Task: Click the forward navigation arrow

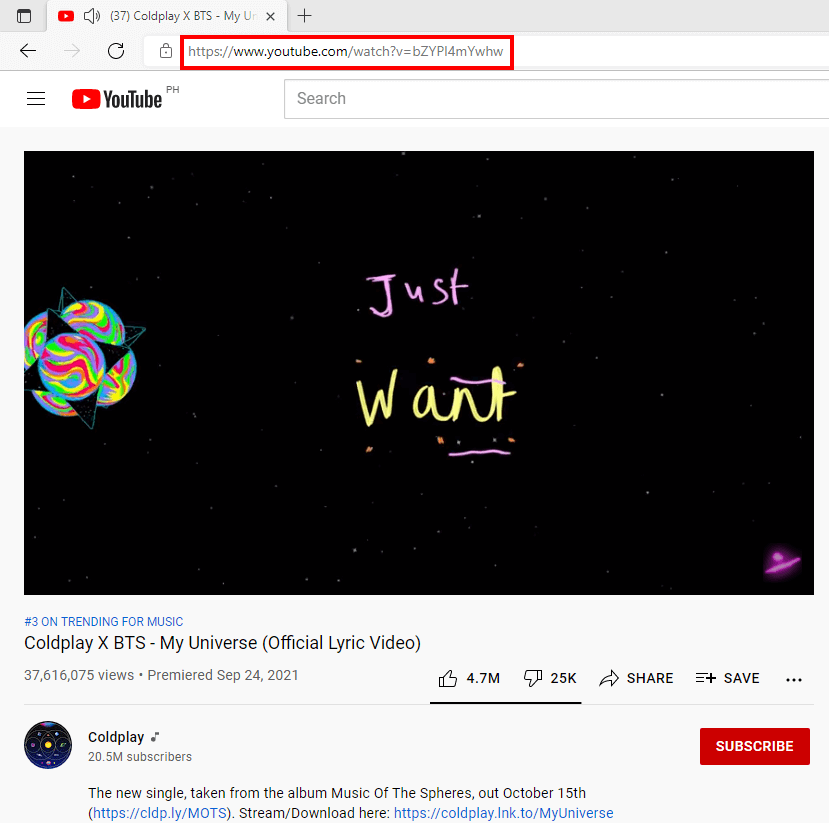Action: pos(71,51)
